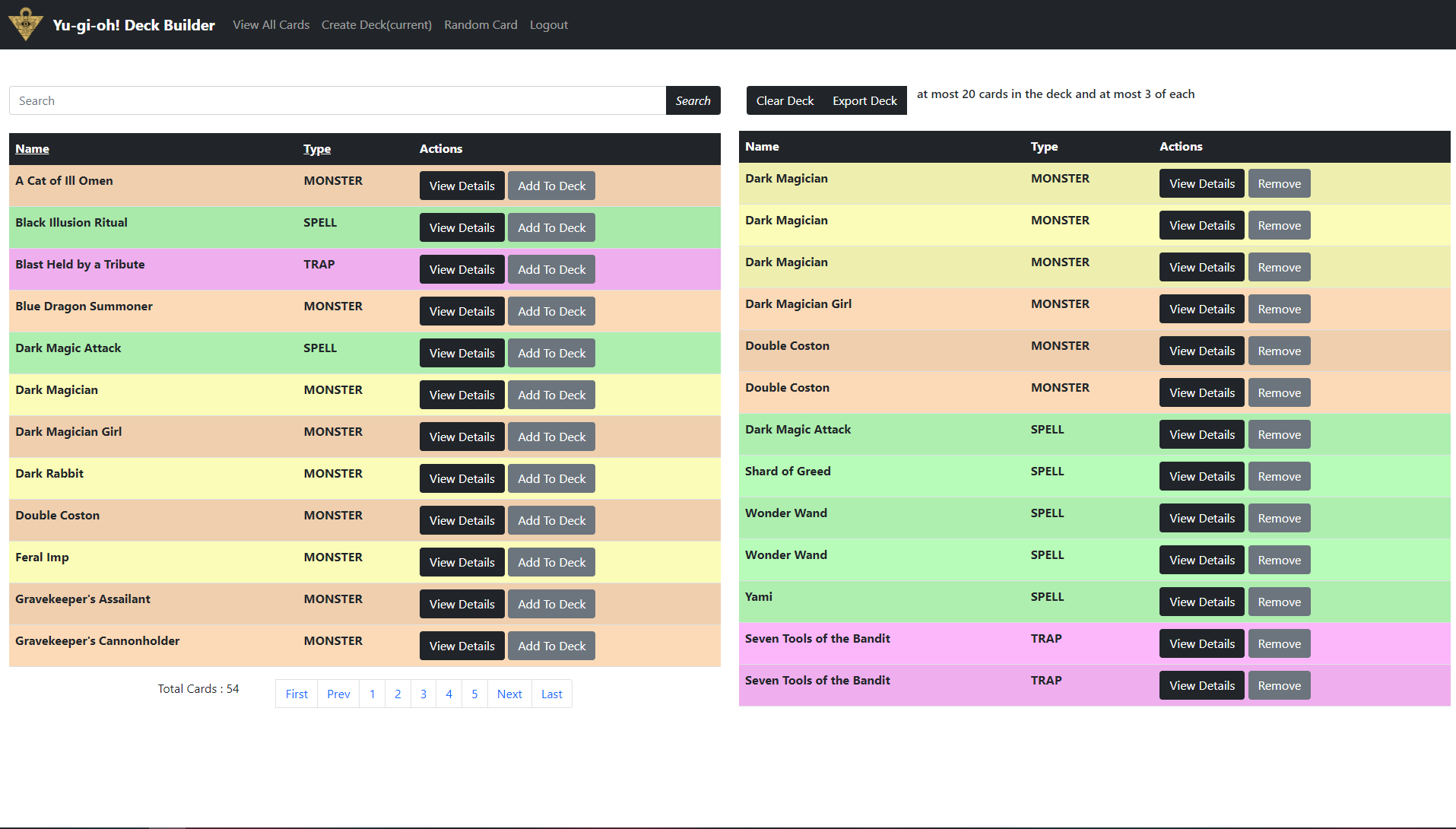The image size is (1456, 829).
Task: Clear the current deck
Action: click(784, 100)
